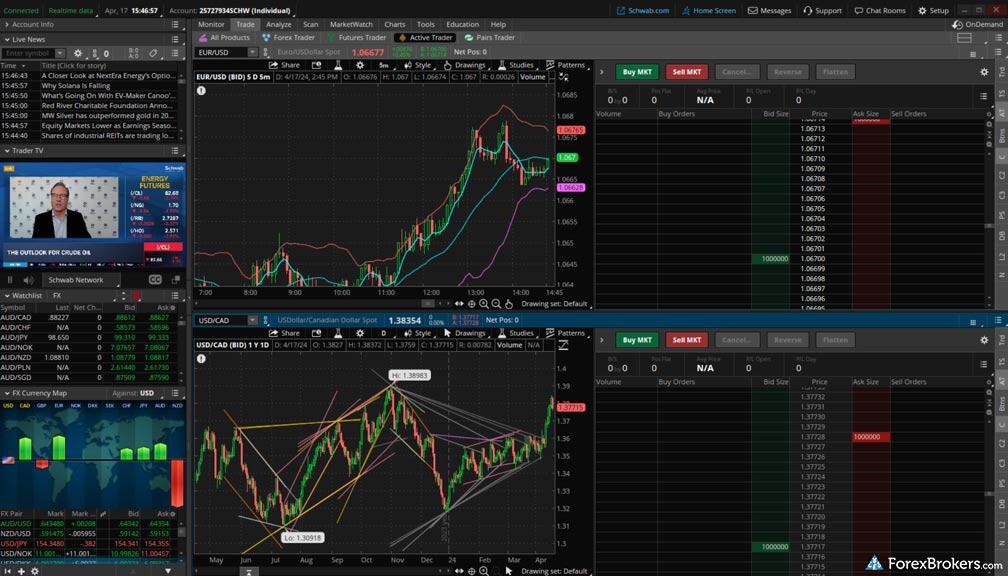Collapse the FX Currency Map panel
The height and width of the screenshot is (576, 1008).
[6, 393]
